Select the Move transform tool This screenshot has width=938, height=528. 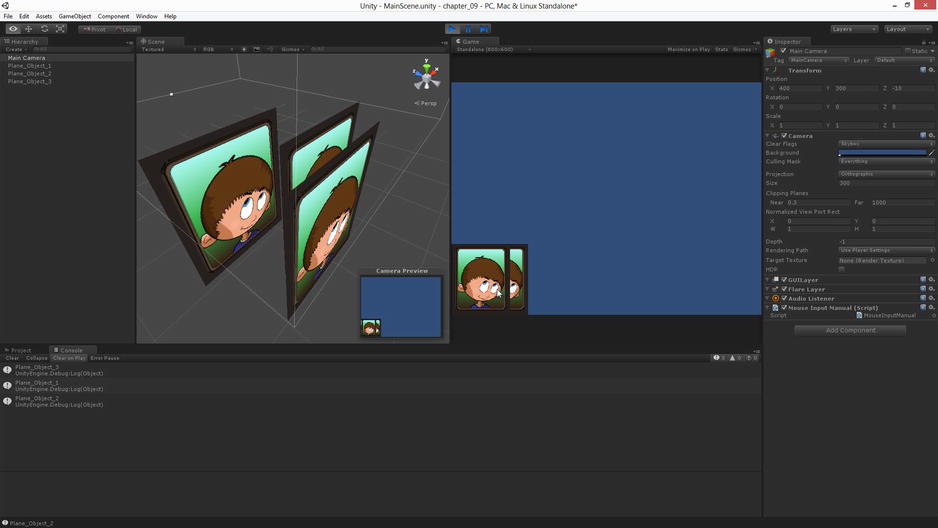pos(28,29)
